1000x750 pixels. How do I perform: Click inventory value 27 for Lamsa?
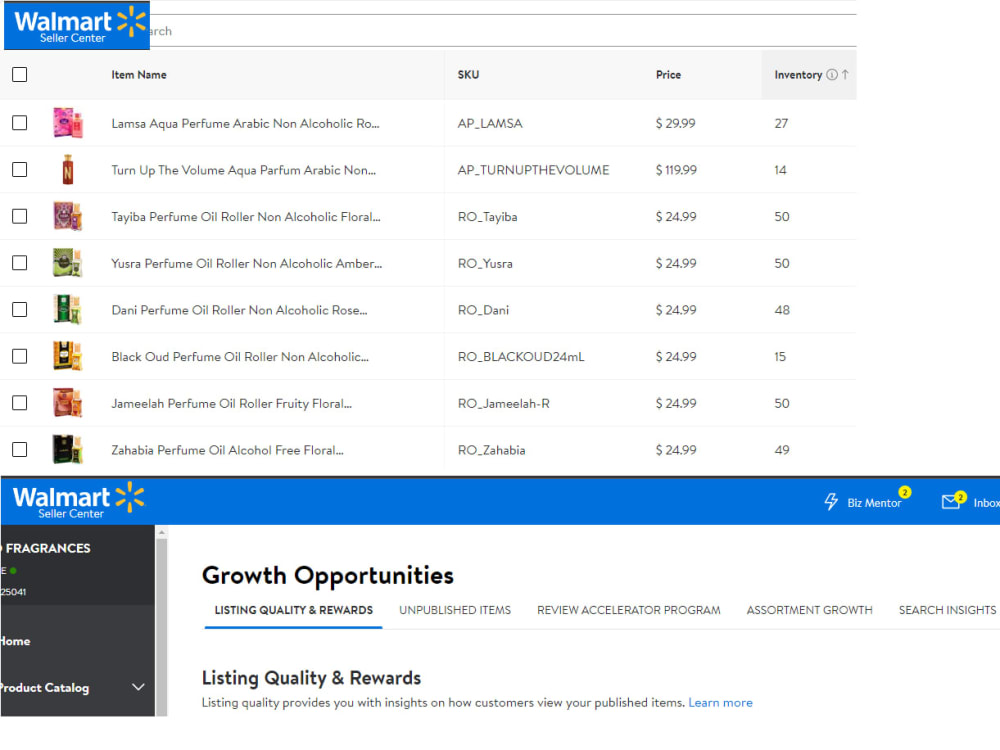[781, 123]
